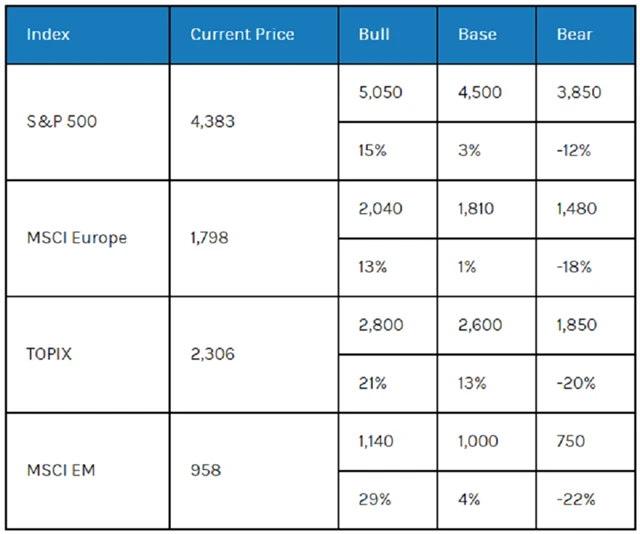Viewport: 640px width, 534px height.
Task: Select the MSCI EM bear percentage -22%
Action: (x=576, y=499)
